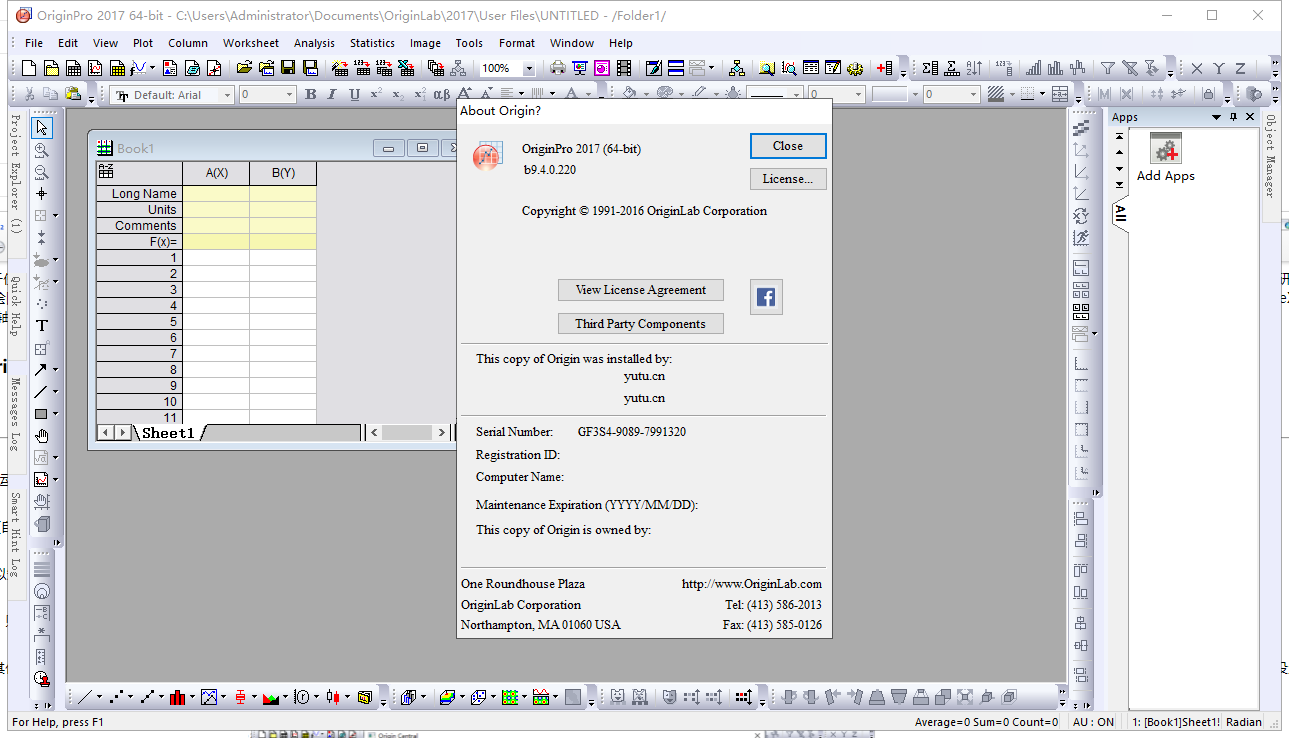Select the A(X) column header

[x=216, y=173]
